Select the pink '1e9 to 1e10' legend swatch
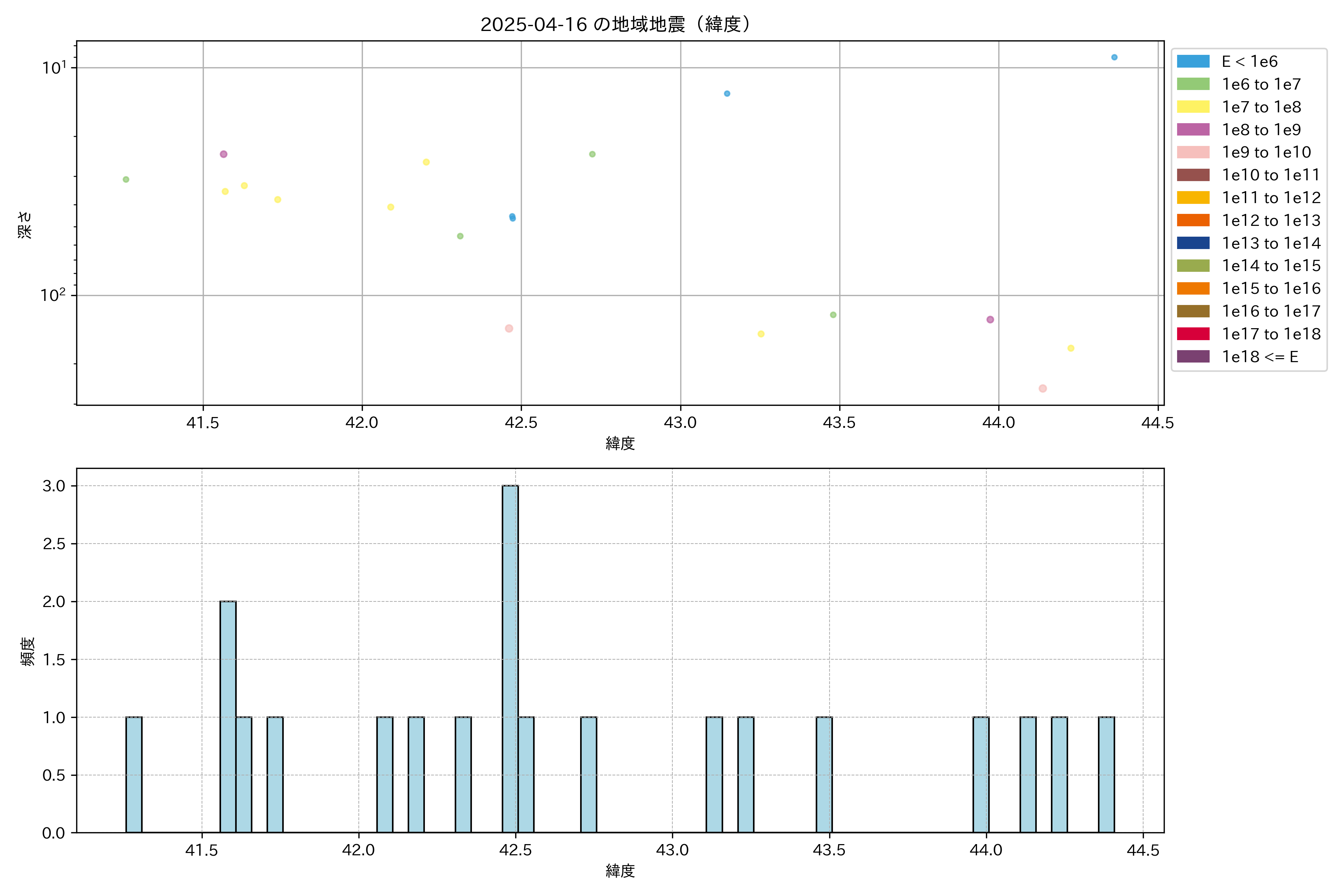1344x896 pixels. pos(1192,152)
